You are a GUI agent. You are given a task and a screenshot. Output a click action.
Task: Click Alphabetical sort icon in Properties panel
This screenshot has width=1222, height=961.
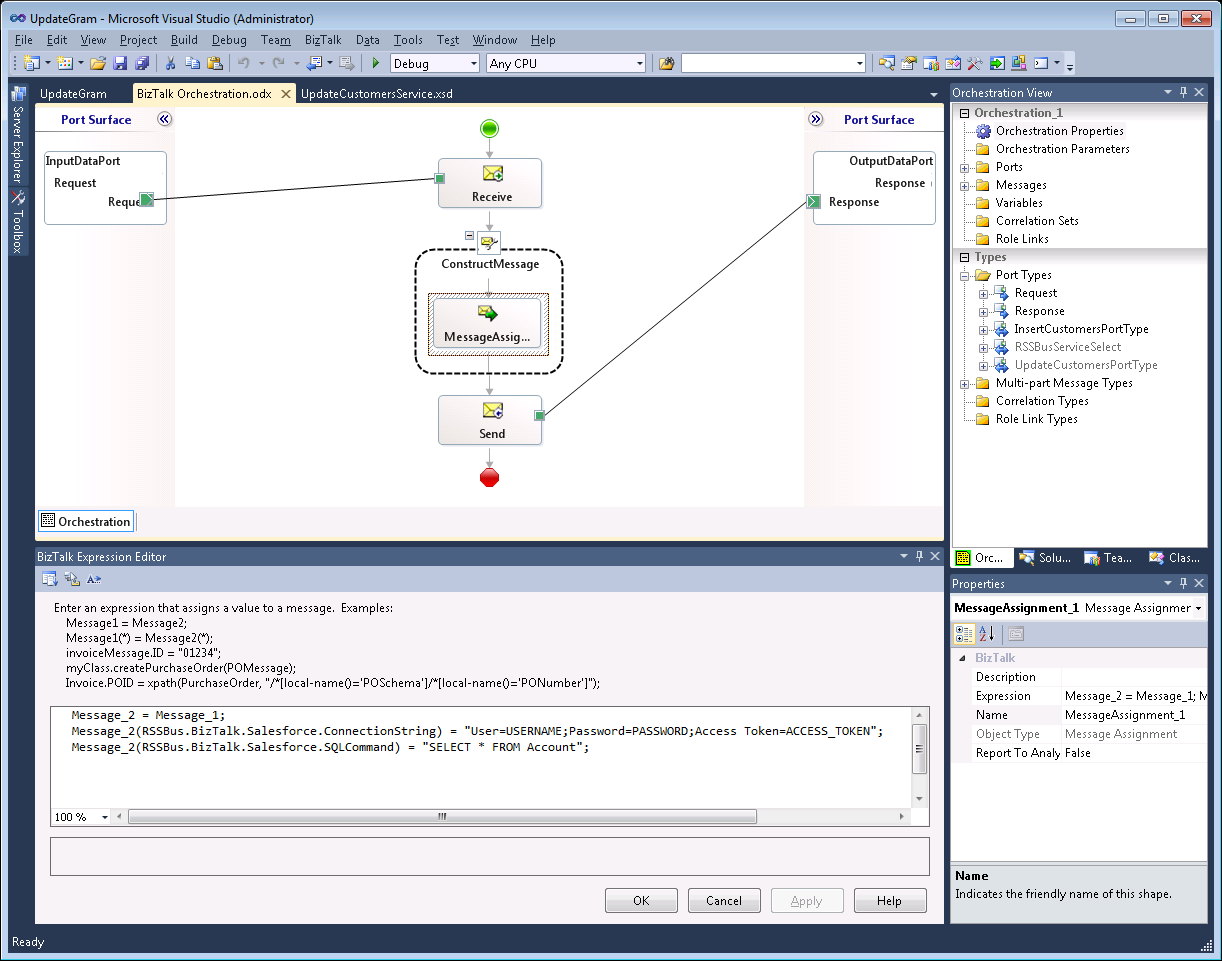coord(986,634)
